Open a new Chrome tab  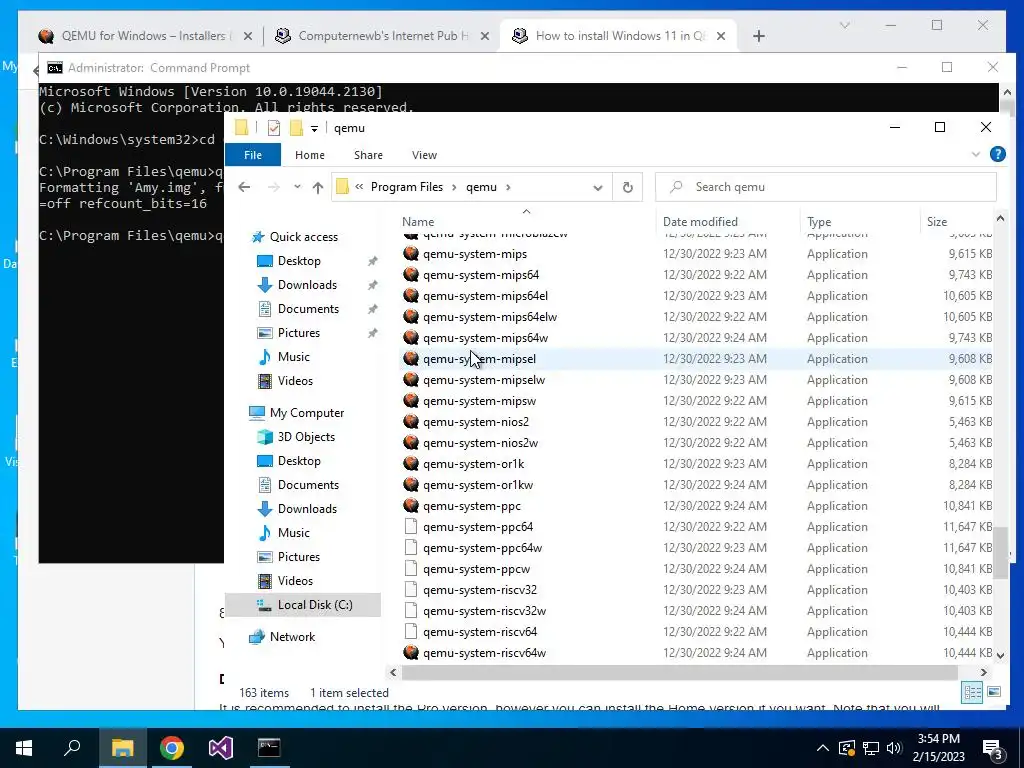[758, 37]
